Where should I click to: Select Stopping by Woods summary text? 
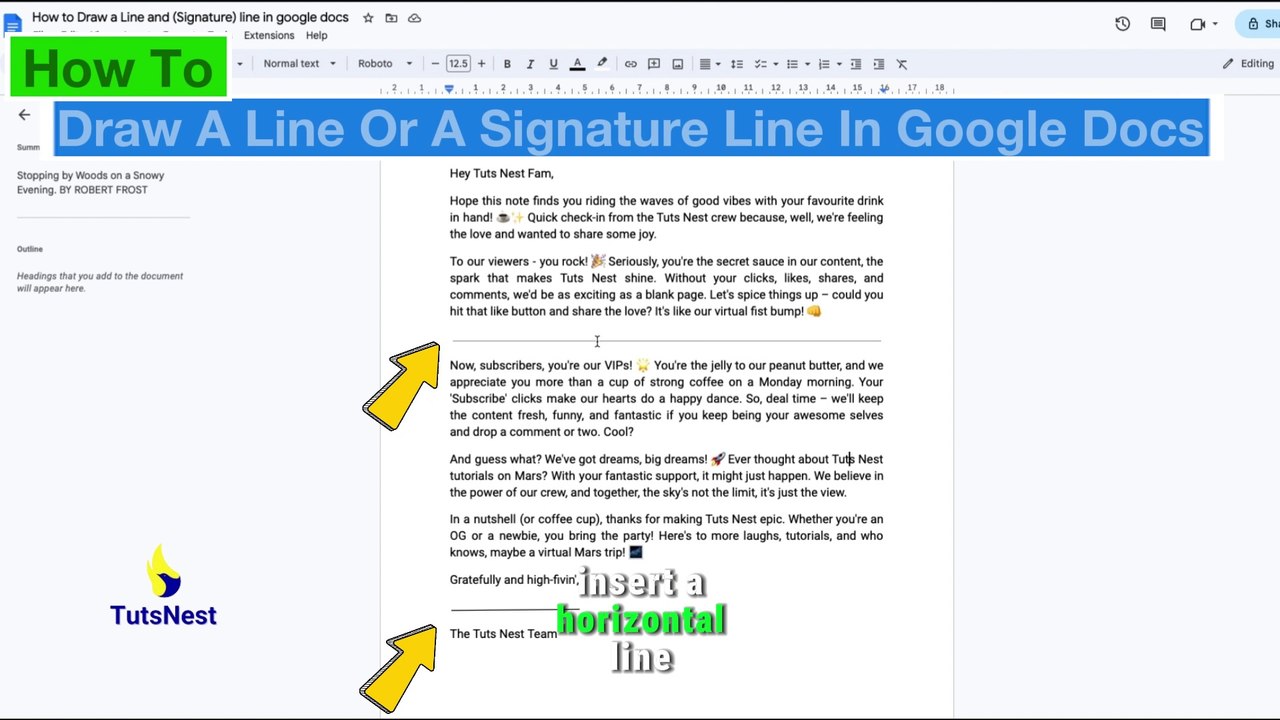coord(90,182)
